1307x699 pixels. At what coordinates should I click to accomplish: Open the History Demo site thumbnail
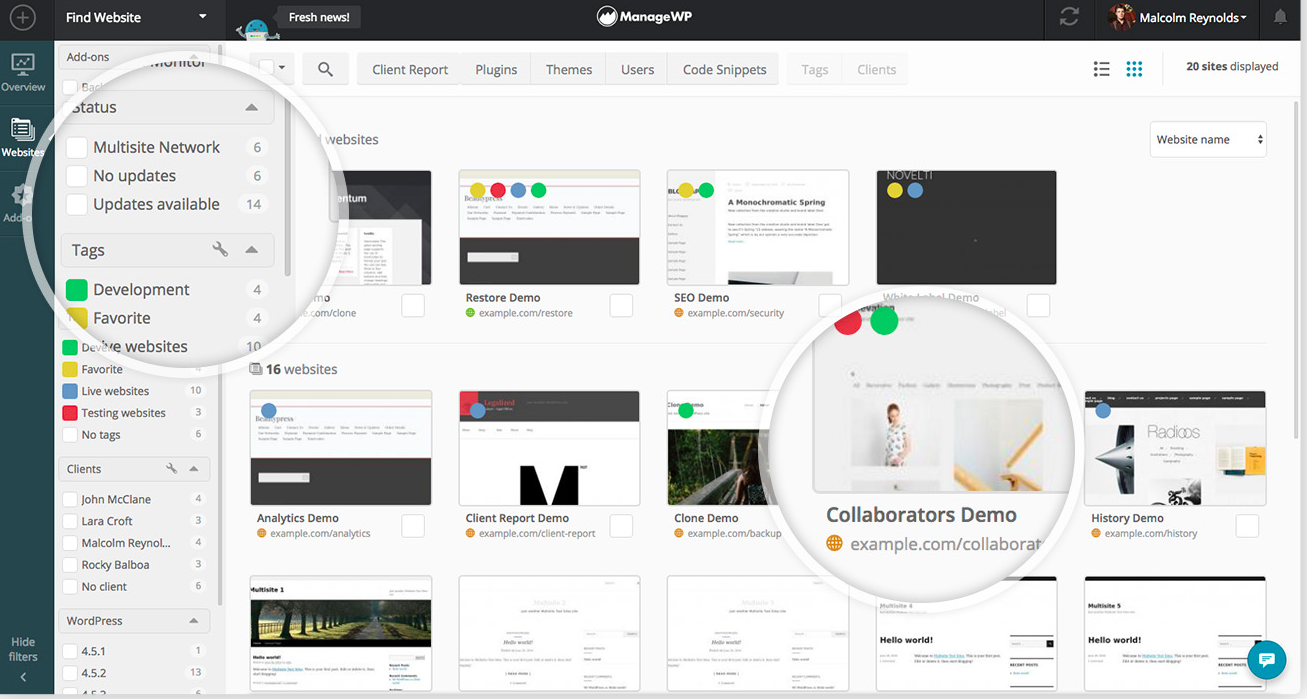1175,448
